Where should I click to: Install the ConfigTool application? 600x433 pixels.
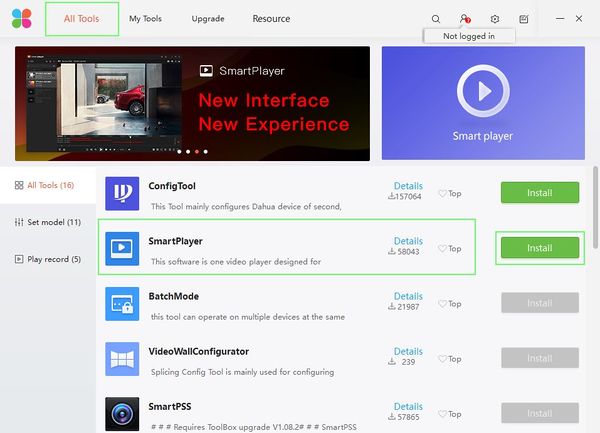point(540,192)
